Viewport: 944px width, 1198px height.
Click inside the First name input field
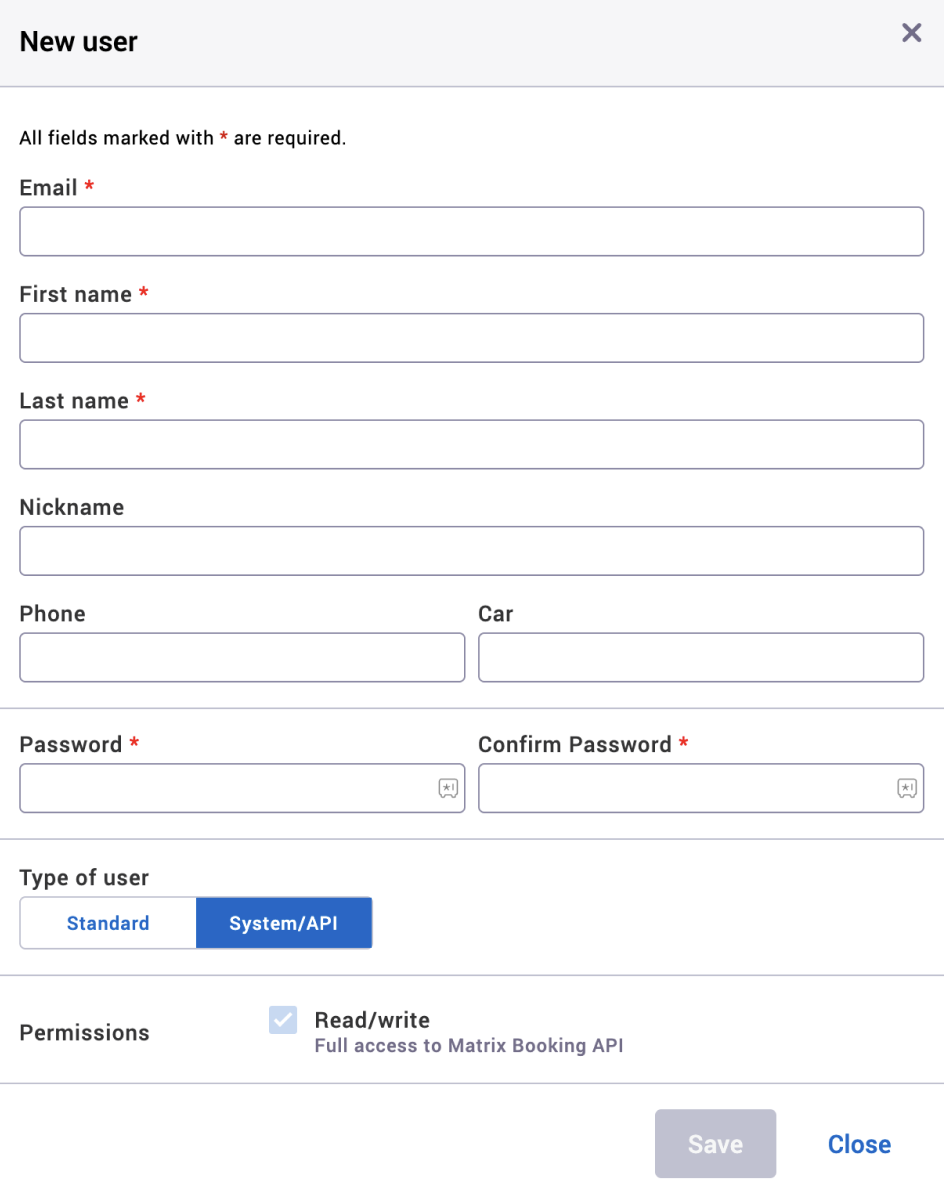(x=472, y=338)
